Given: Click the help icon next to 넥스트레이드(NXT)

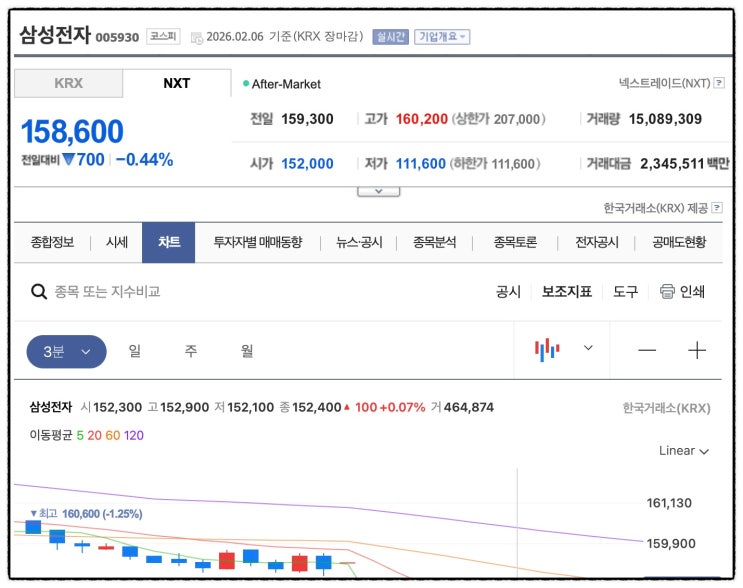Looking at the screenshot, I should click(719, 83).
